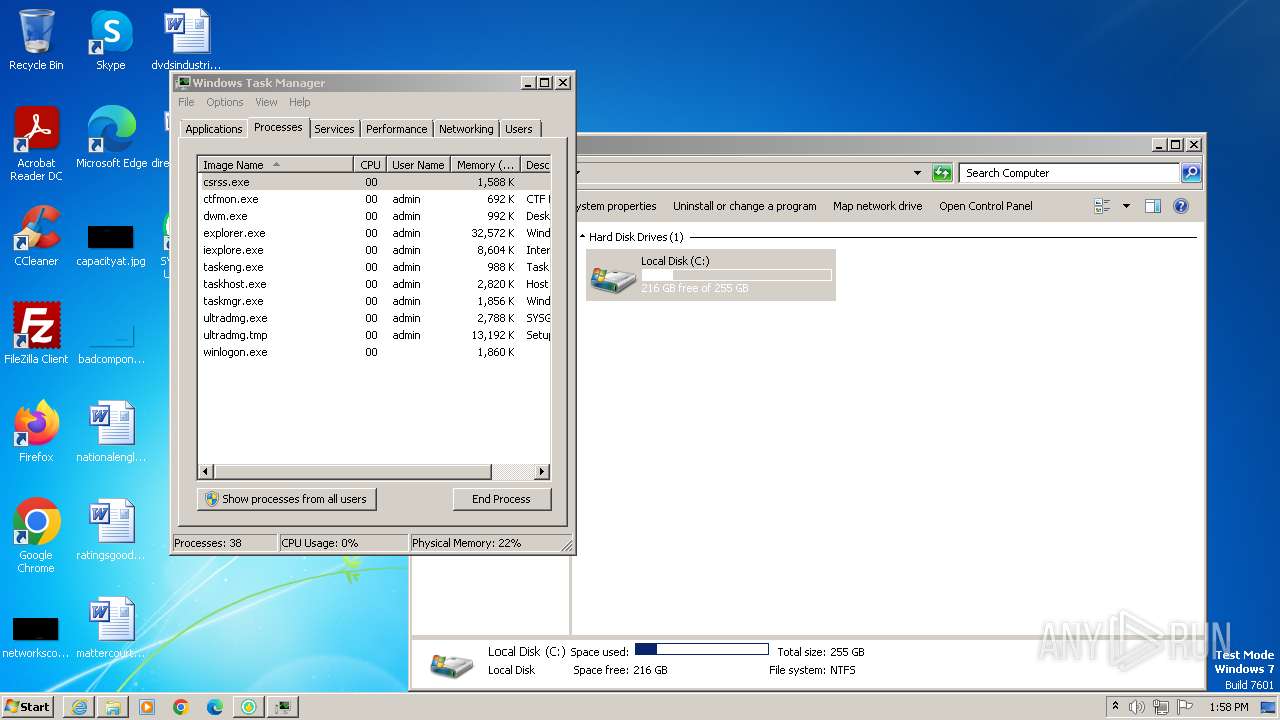1280x720 pixels.
Task: Click the Edge icon in the taskbar
Action: tap(215, 707)
